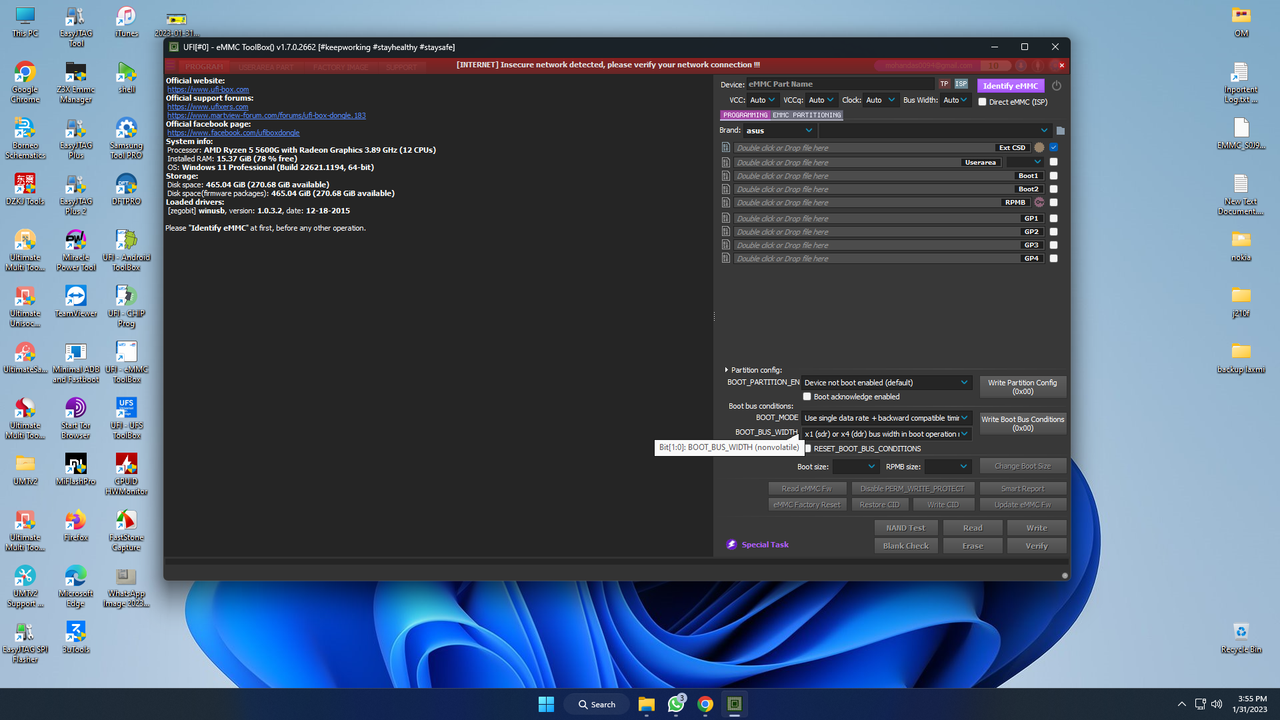
Task: Click the Windows Start button on taskbar
Action: coord(546,704)
